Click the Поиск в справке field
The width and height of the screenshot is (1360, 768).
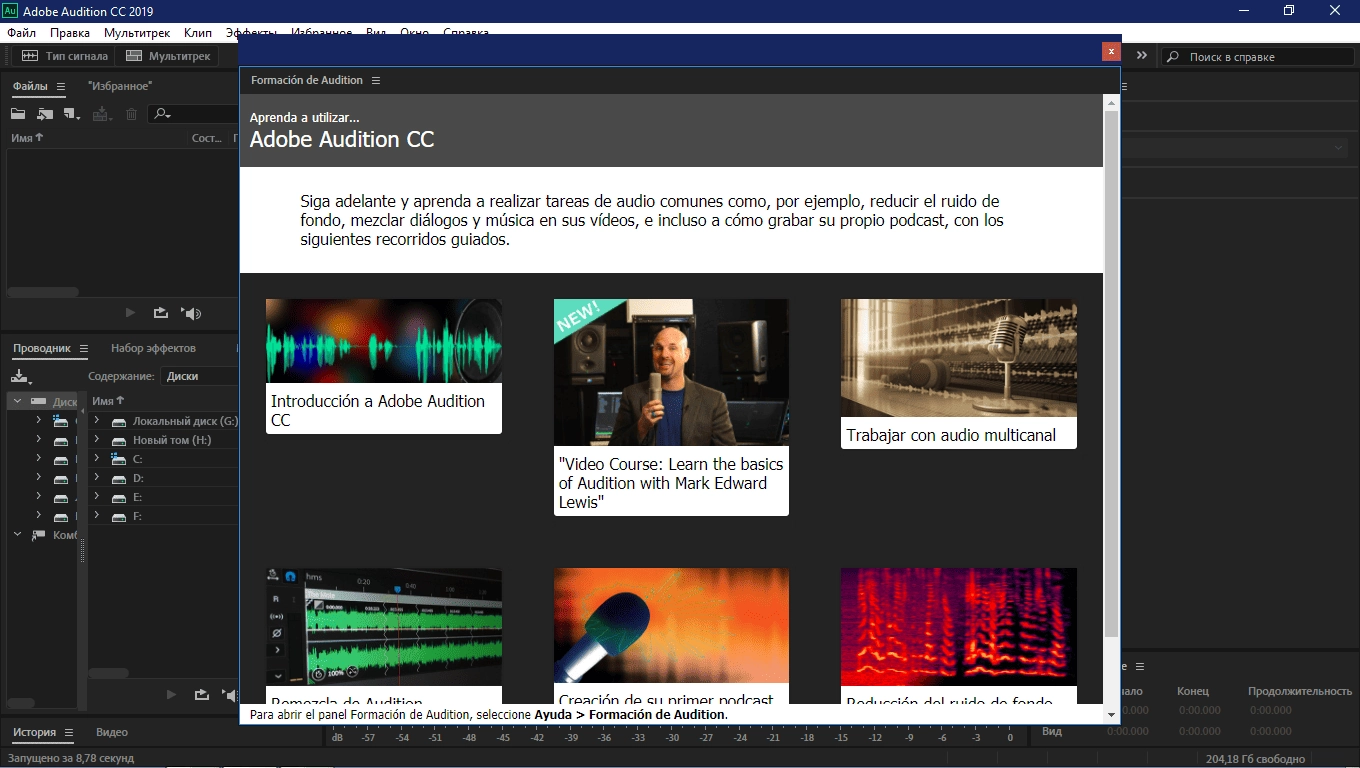pos(1260,57)
